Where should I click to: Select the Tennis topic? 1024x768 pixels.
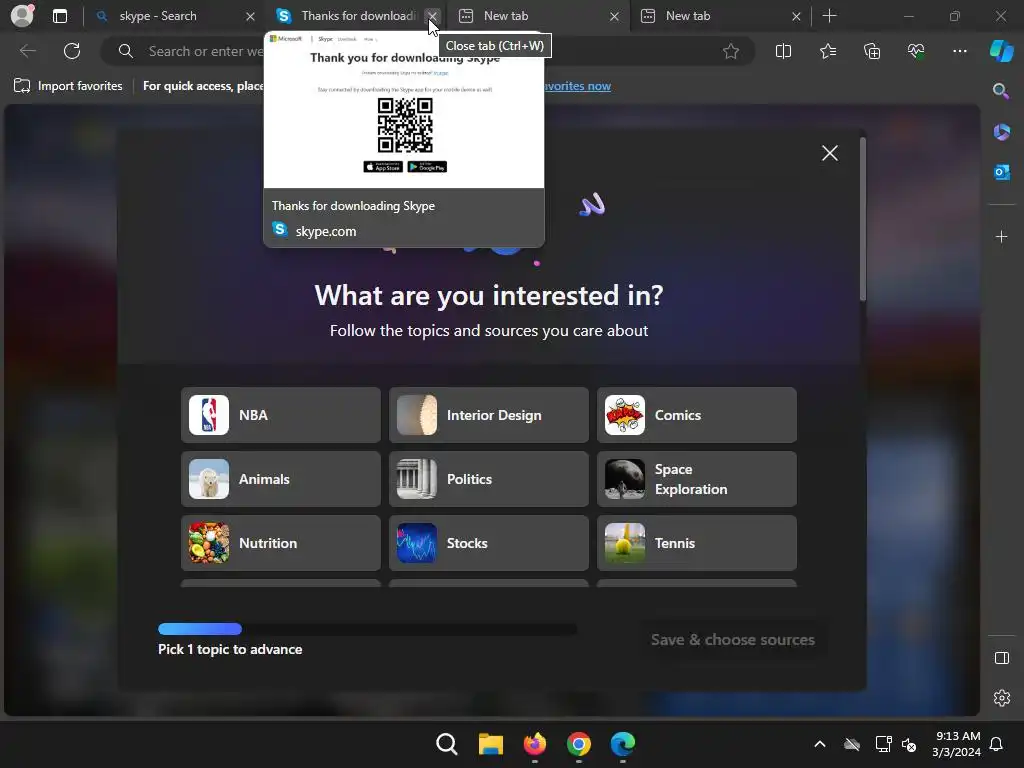pyautogui.click(x=697, y=543)
